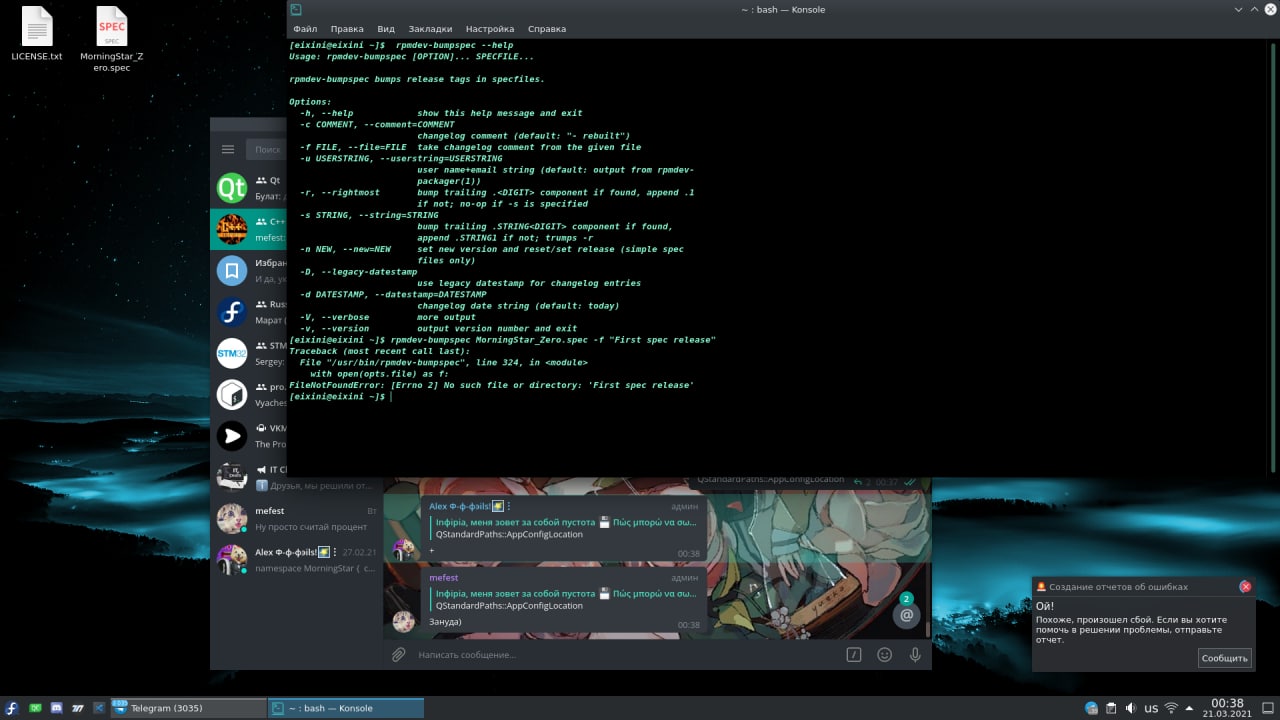Open the emoji picker in Telegram
The width and height of the screenshot is (1280, 720).
click(884, 655)
